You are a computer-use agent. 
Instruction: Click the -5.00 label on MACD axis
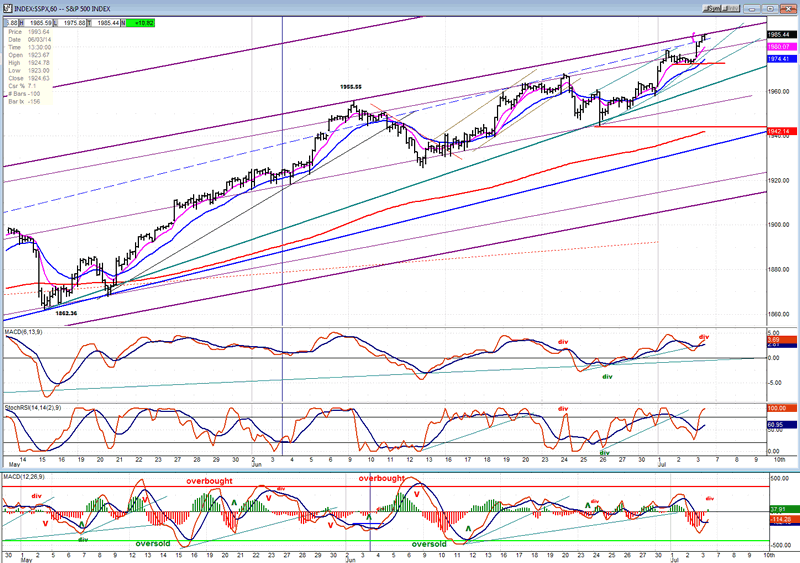point(774,383)
